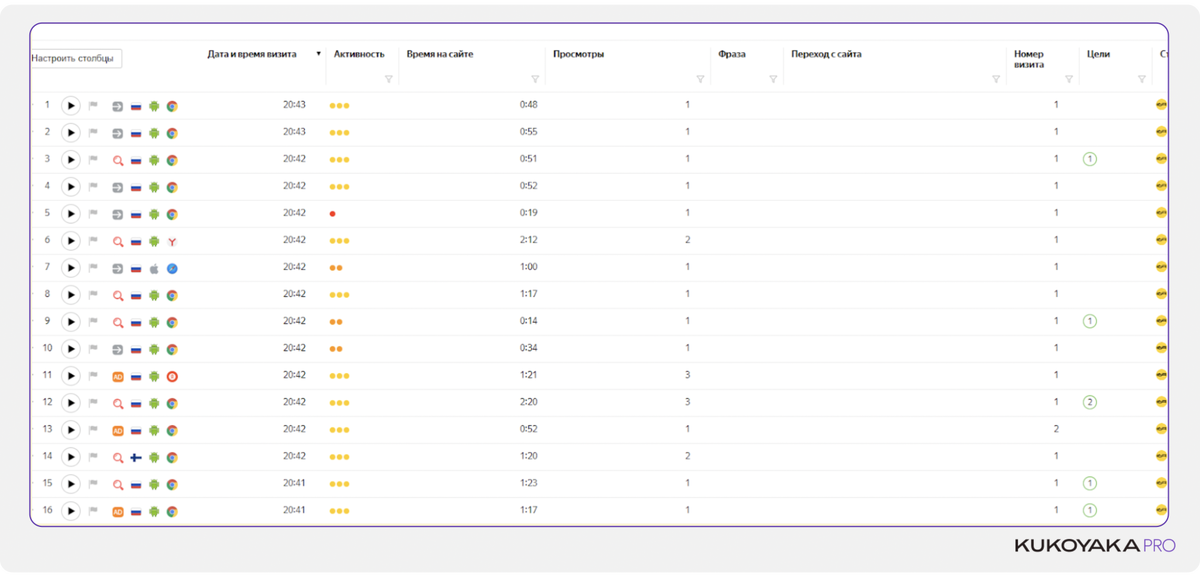1200x577 pixels.
Task: Open the Время на сайте column filter
Action: point(535,79)
